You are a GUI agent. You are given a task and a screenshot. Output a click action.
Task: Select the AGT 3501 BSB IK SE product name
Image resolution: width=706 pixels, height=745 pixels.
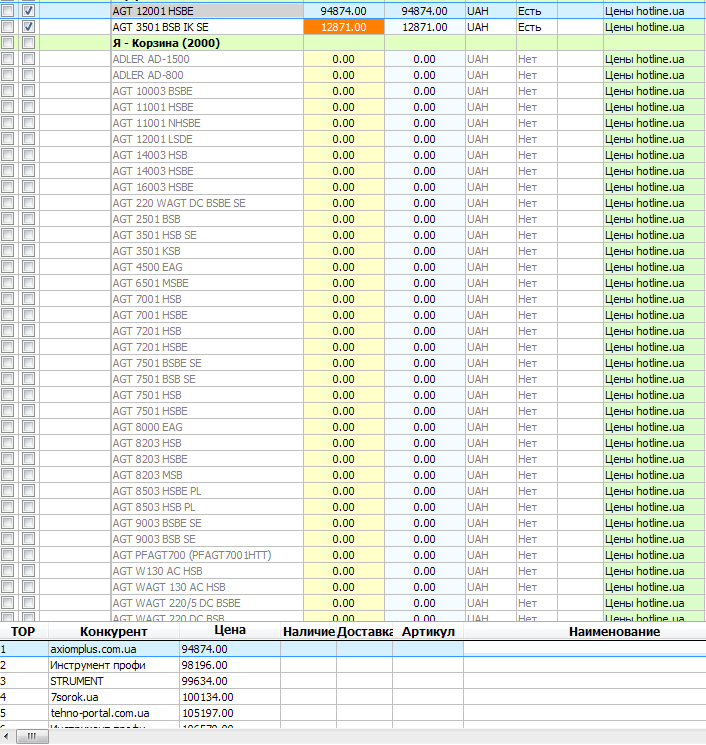(x=161, y=27)
